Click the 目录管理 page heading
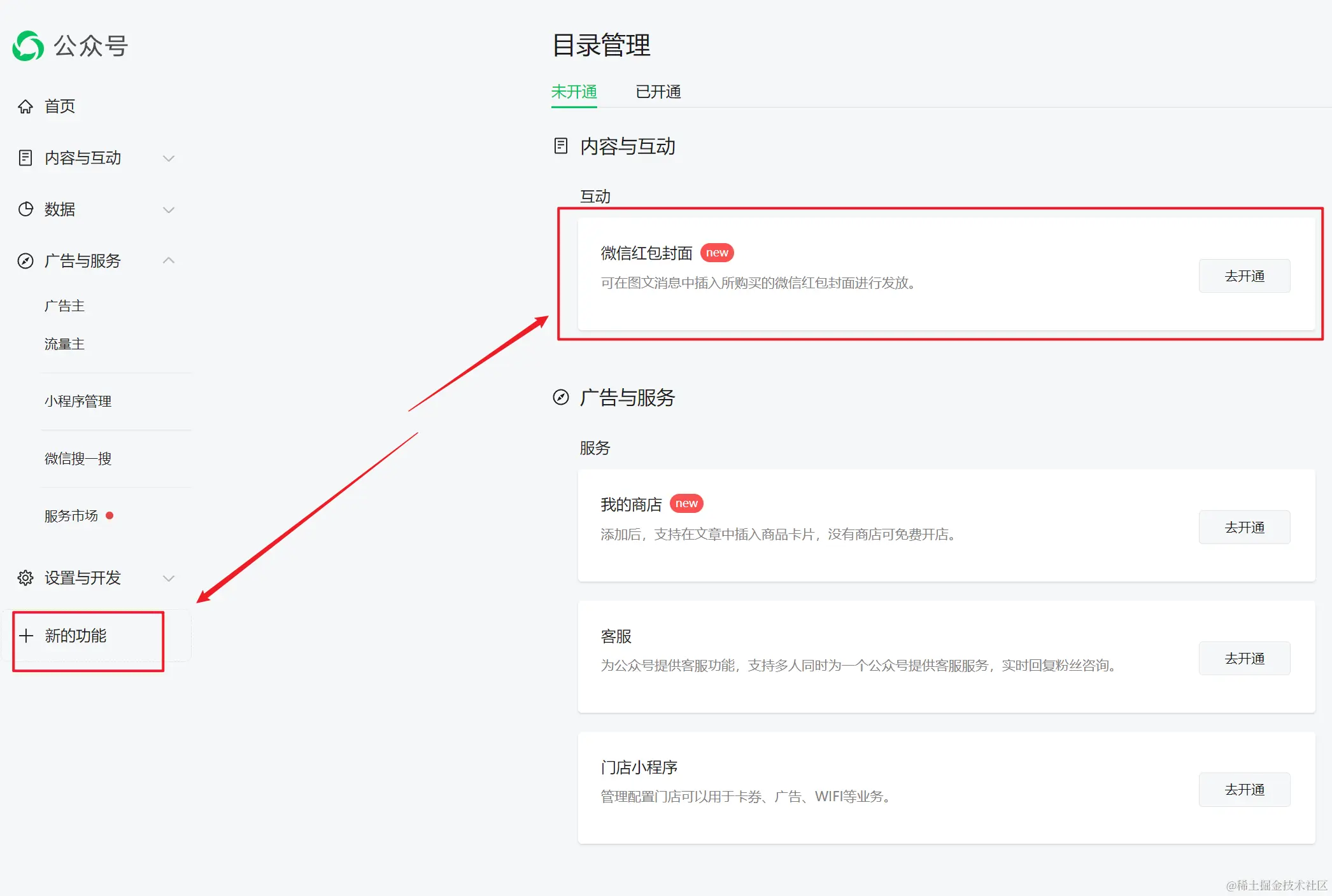1332x896 pixels. click(x=601, y=45)
